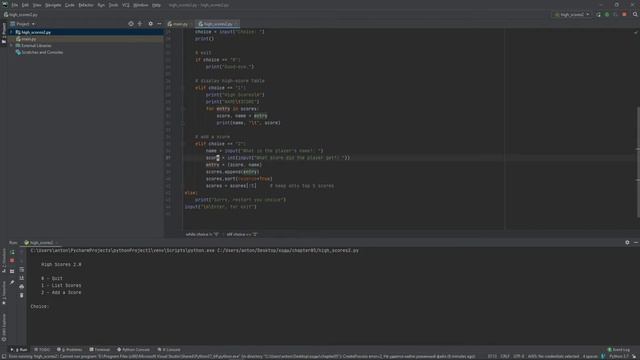Screen dimensions: 640x360
Task: Click the restore layout icon in Run panel
Action: click(x=12, y=271)
